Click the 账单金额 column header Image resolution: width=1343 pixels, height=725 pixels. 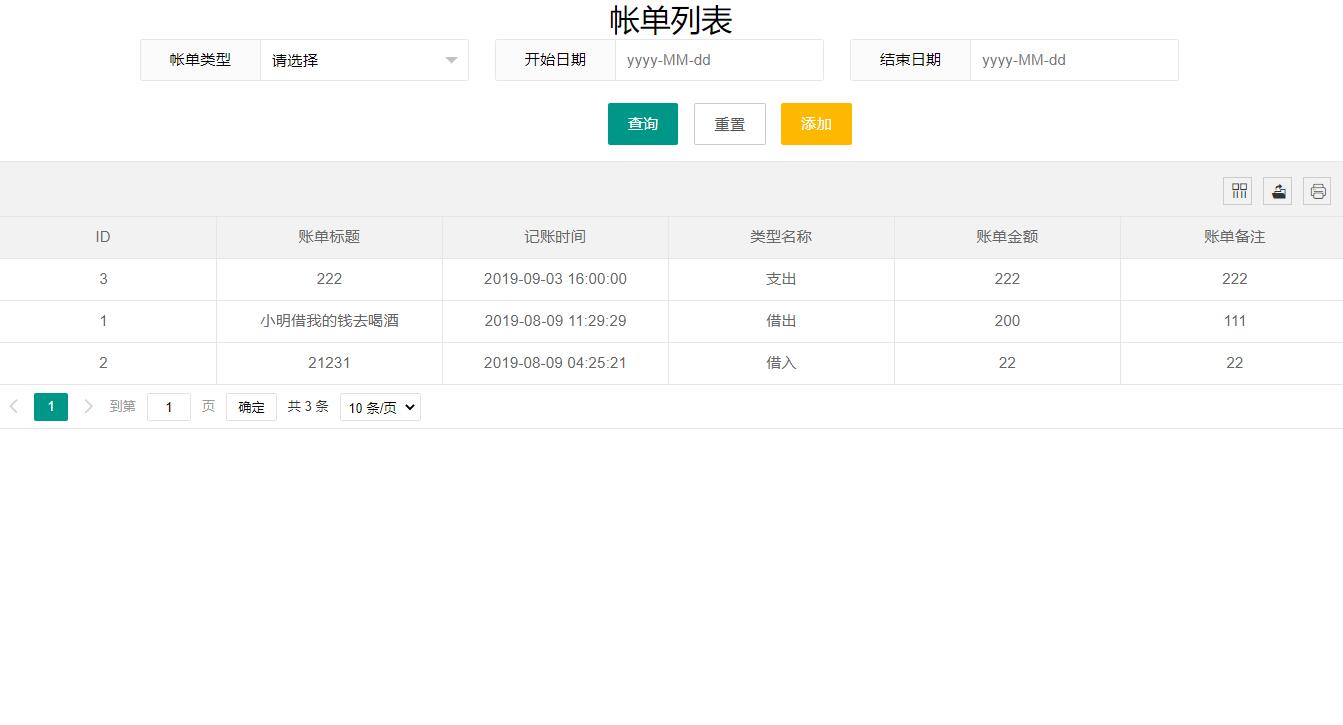1006,237
